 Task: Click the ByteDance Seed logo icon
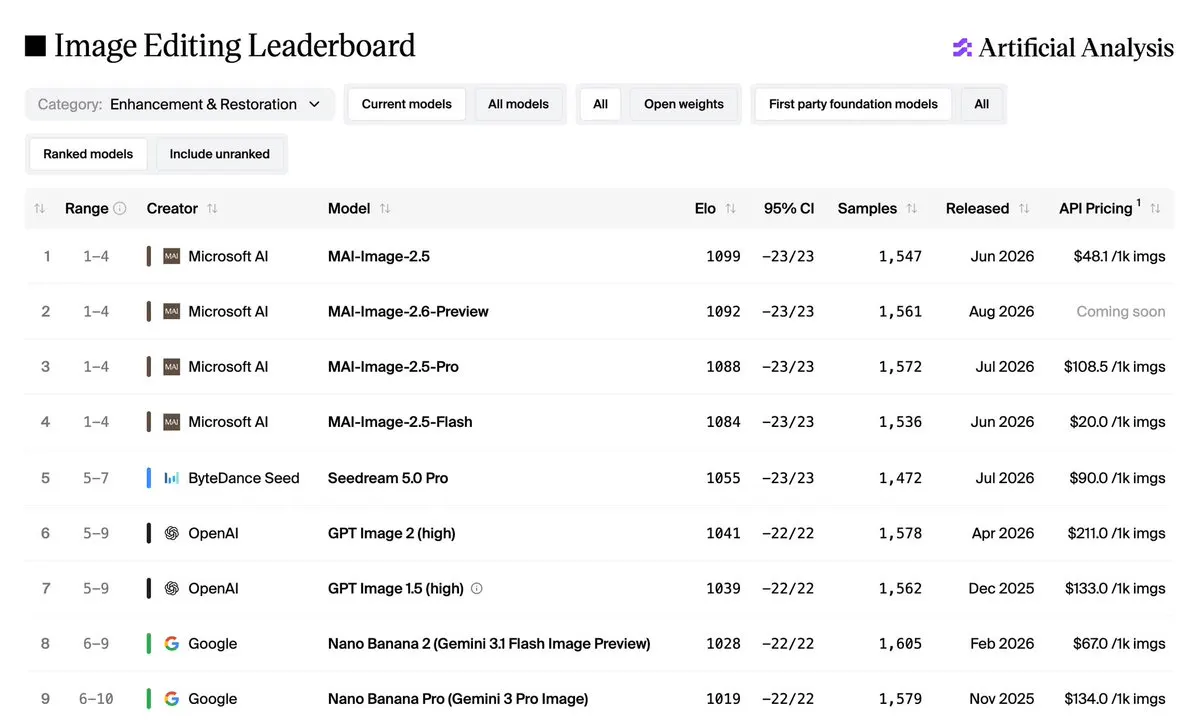click(x=171, y=478)
